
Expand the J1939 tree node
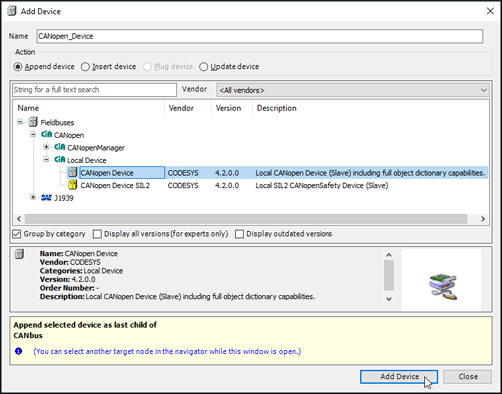point(33,197)
